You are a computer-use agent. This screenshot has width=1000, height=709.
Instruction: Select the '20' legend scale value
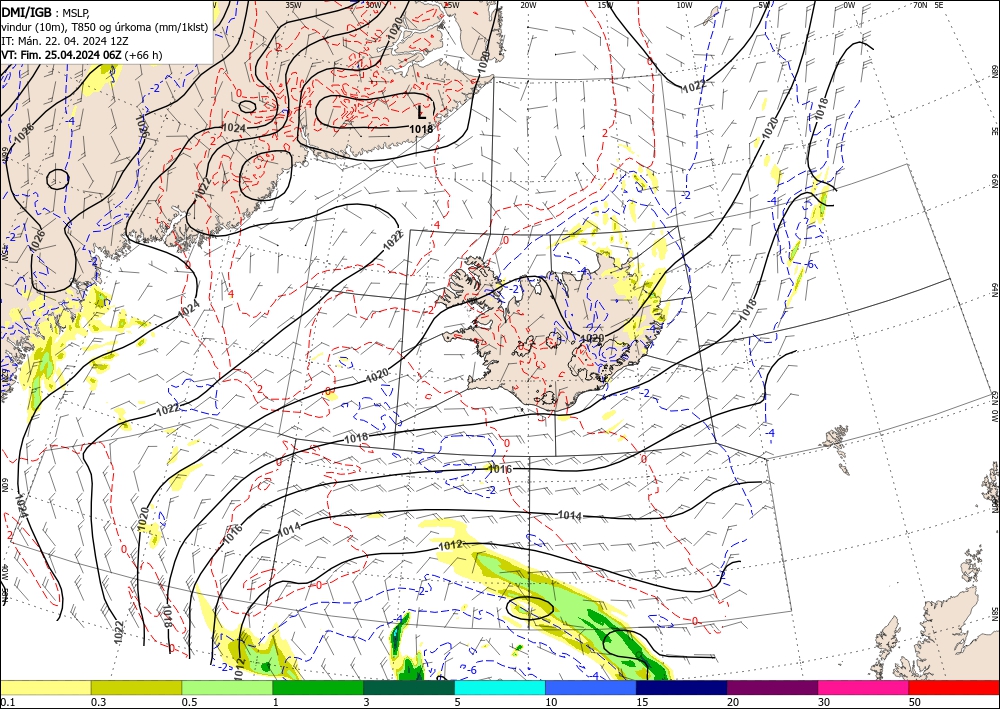733,702
